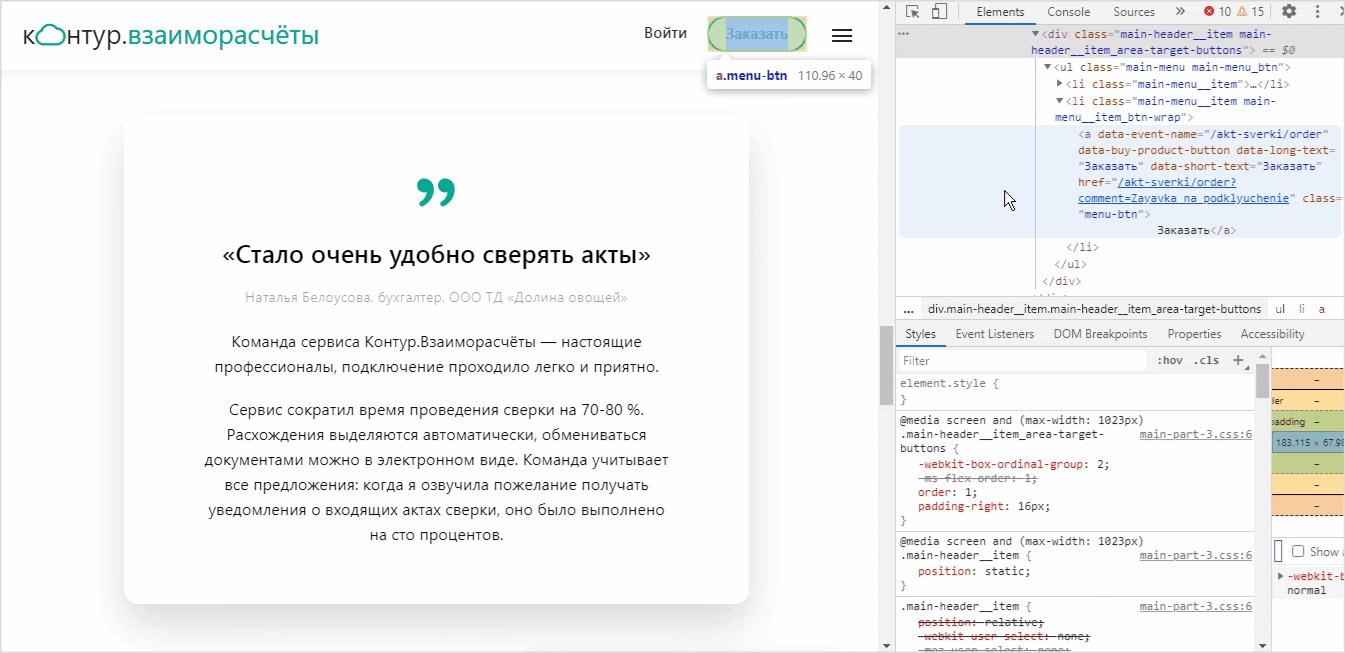Click the plus new style rule icon
Viewport: 1345px width, 653px height.
click(x=1237, y=360)
